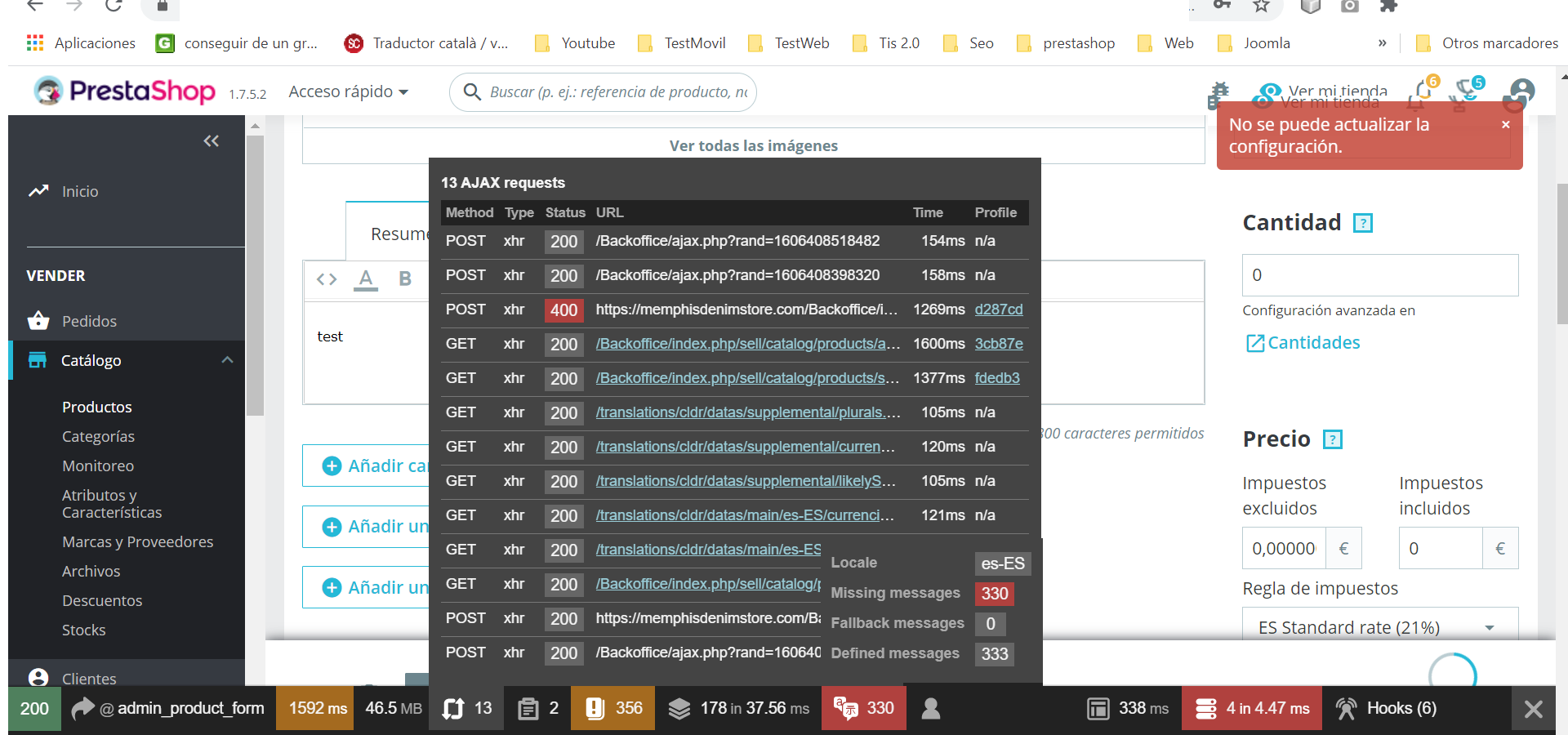Viewport: 1568px width, 735px height.
Task: Click the Impuestos excluidos price field
Action: tap(1284, 548)
